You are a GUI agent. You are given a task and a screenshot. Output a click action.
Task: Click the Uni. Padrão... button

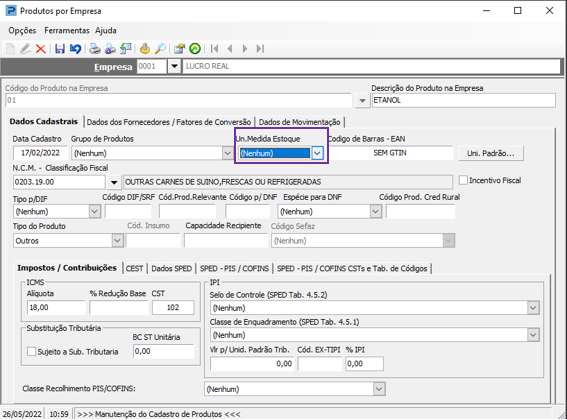click(x=491, y=153)
